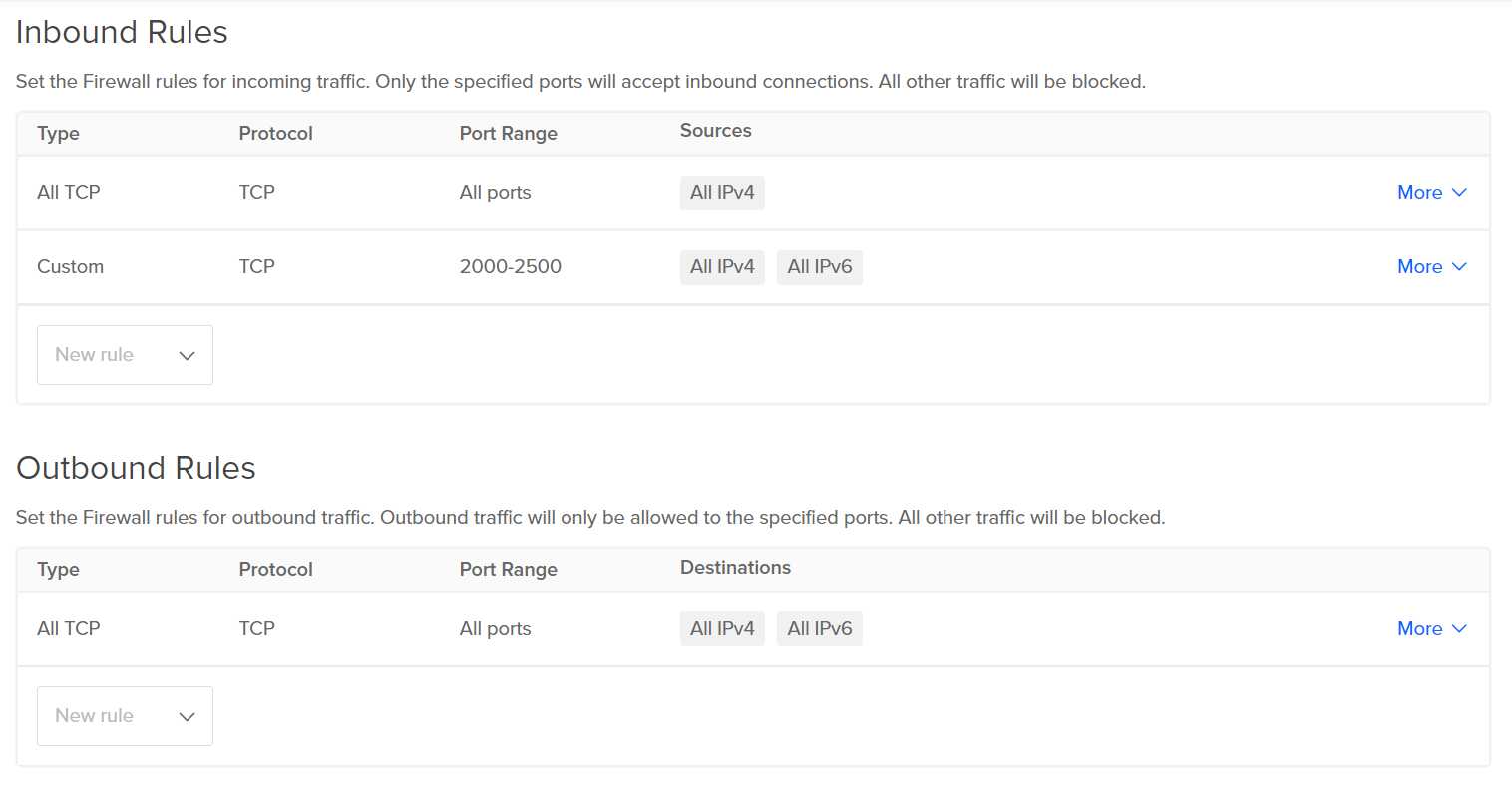
Task: Select All IPv4 destination tag in outbound rule
Action: [722, 629]
